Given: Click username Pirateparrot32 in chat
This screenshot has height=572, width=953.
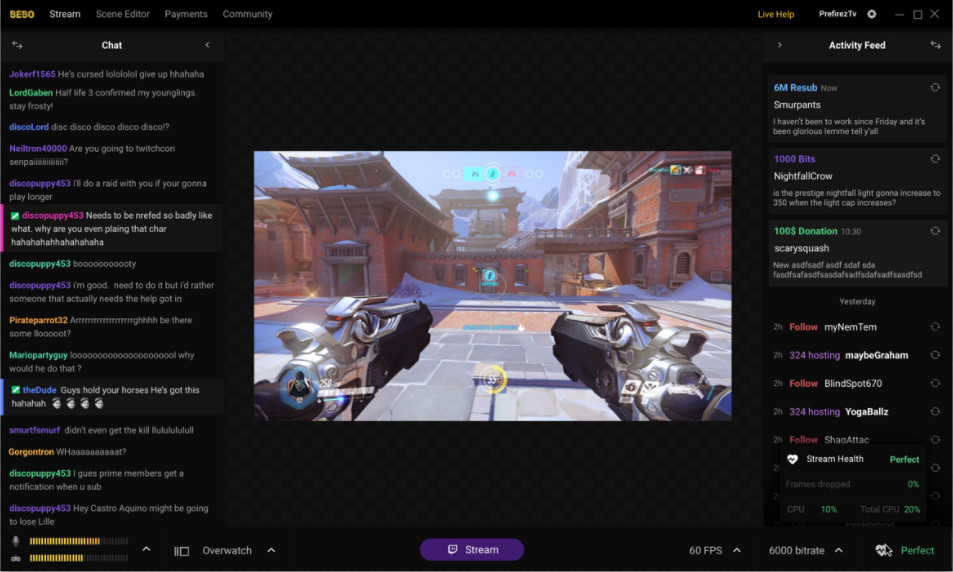Looking at the screenshot, I should (38, 320).
